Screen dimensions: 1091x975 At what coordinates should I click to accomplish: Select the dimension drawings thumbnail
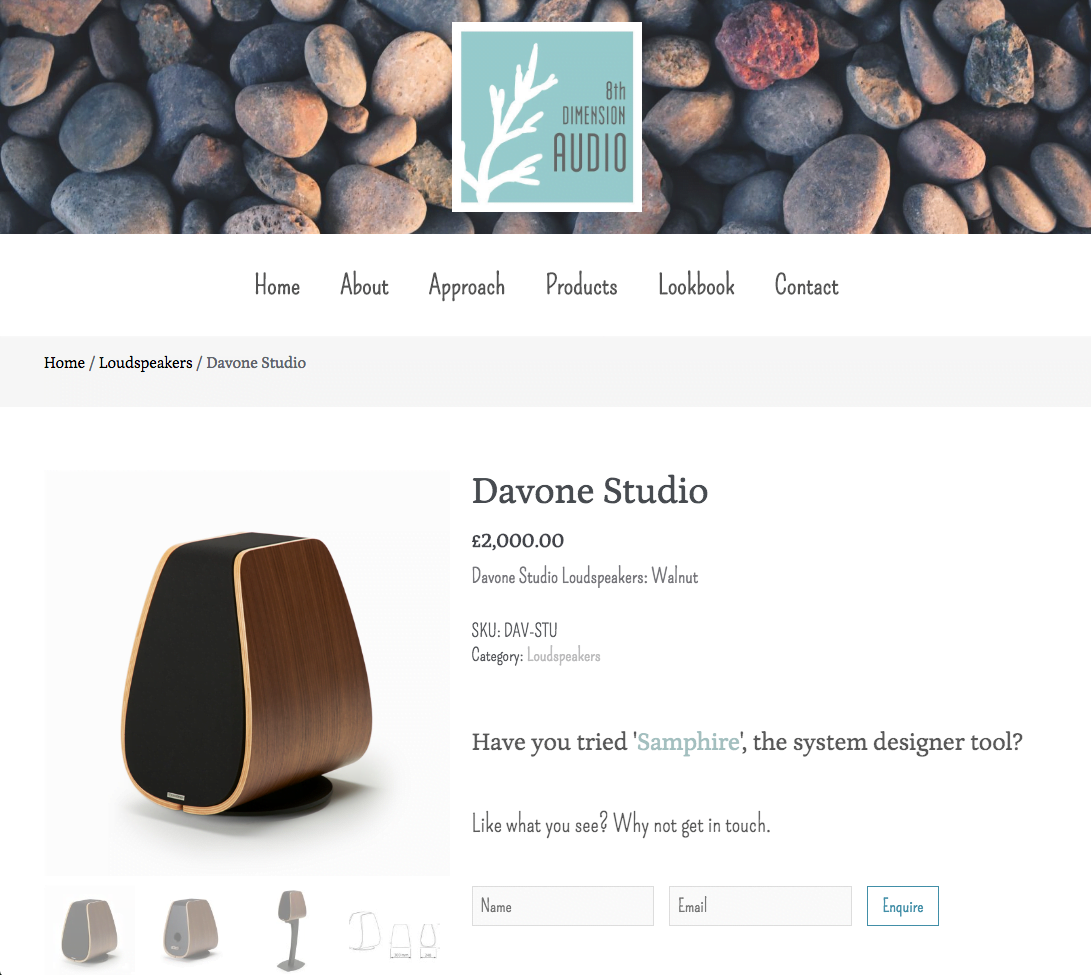coord(394,930)
